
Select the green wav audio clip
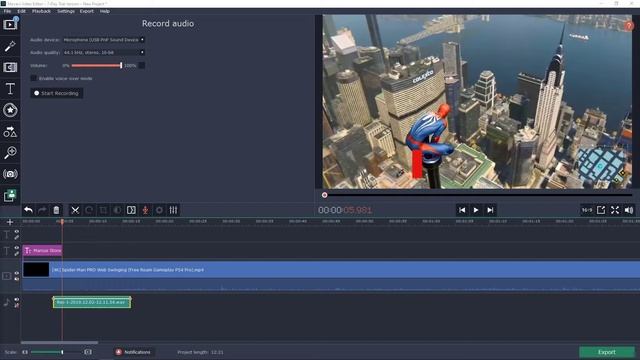click(x=92, y=302)
